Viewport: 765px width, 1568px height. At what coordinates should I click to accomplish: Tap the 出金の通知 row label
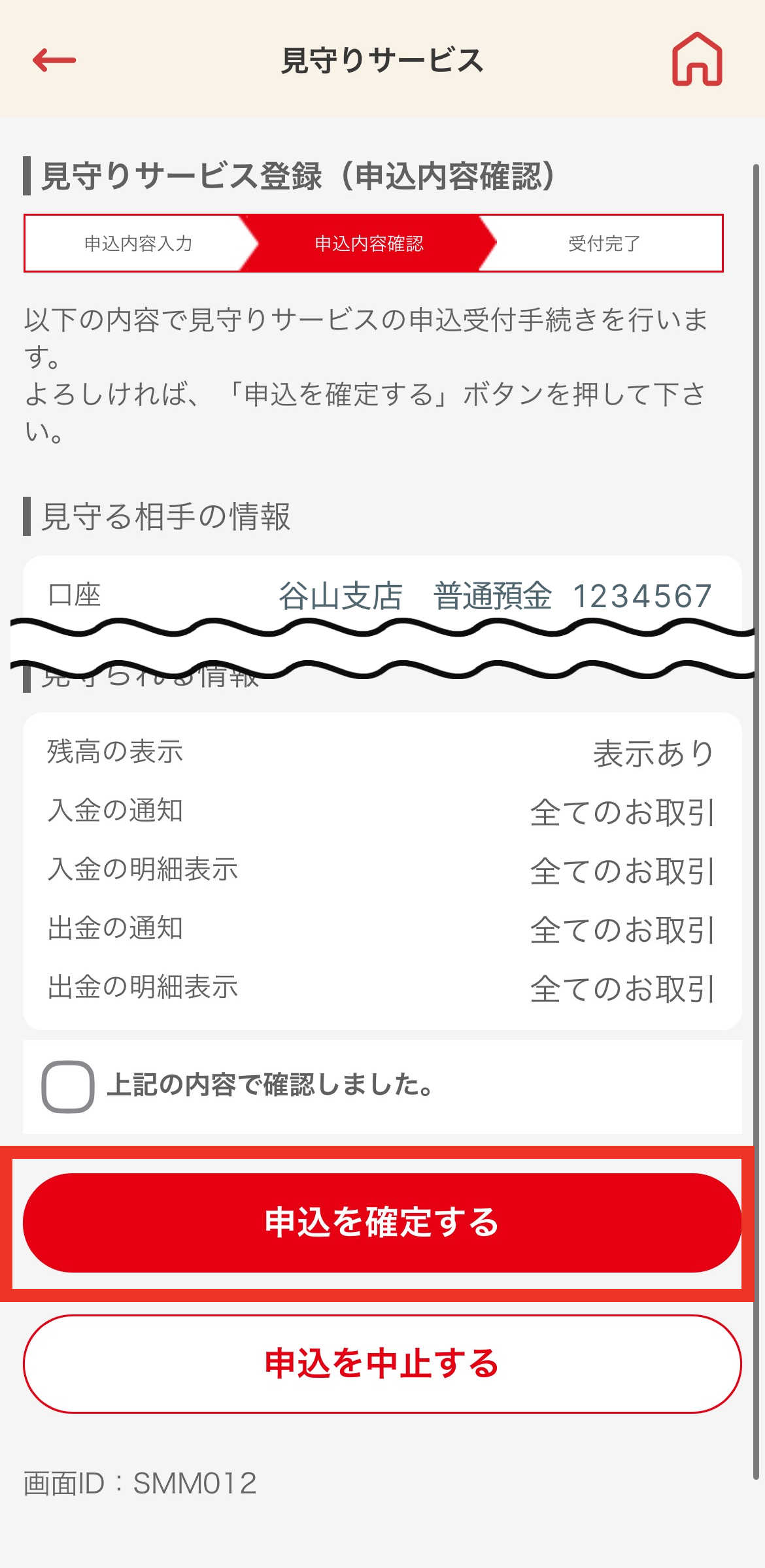(x=115, y=928)
